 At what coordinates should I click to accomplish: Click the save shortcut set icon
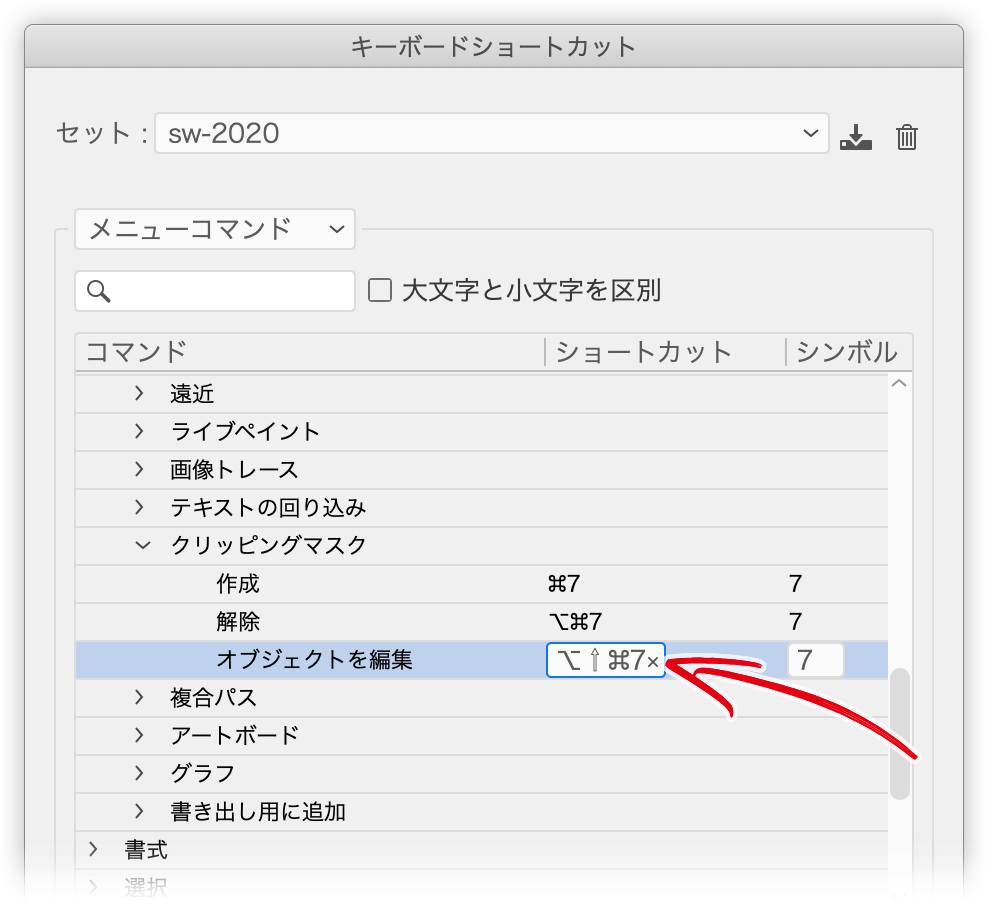856,137
